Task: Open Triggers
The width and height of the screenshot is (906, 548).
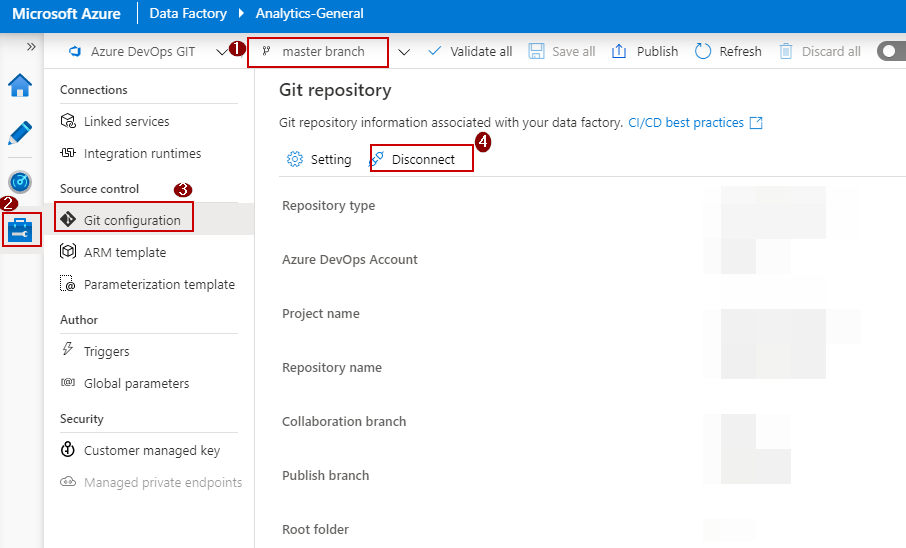Action: pyautogui.click(x=106, y=351)
